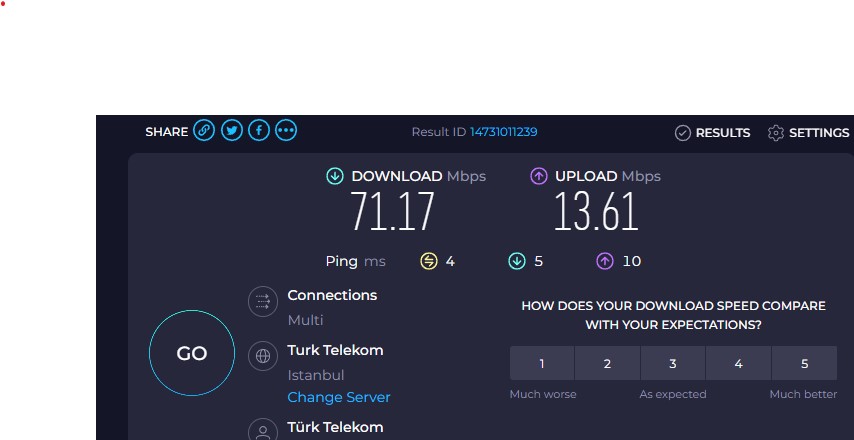Click the Türk Telekom ISP name
Screen dimensions: 854x440
tap(336, 427)
